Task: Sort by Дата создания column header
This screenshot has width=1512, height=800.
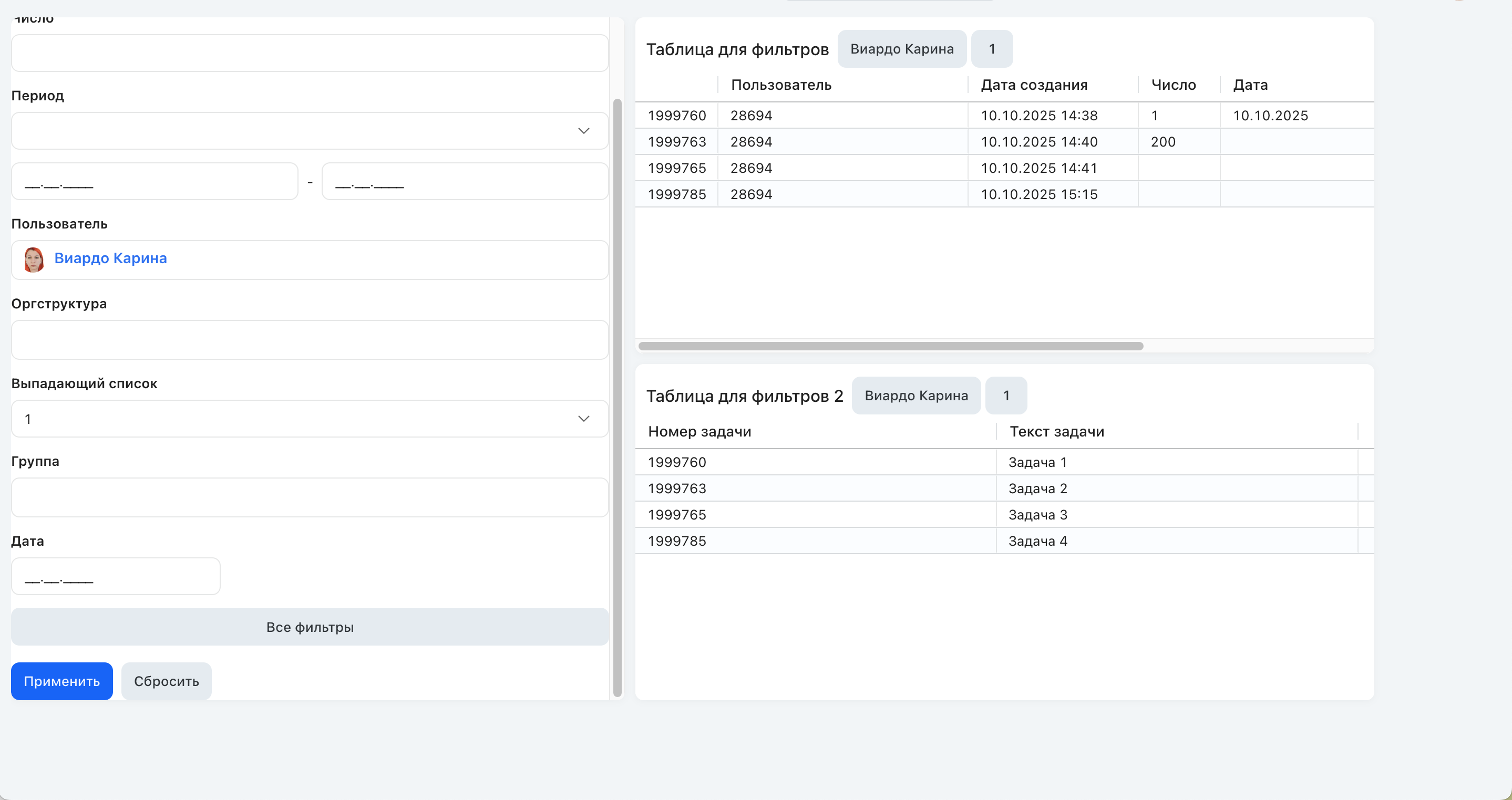Action: pyautogui.click(x=1034, y=85)
